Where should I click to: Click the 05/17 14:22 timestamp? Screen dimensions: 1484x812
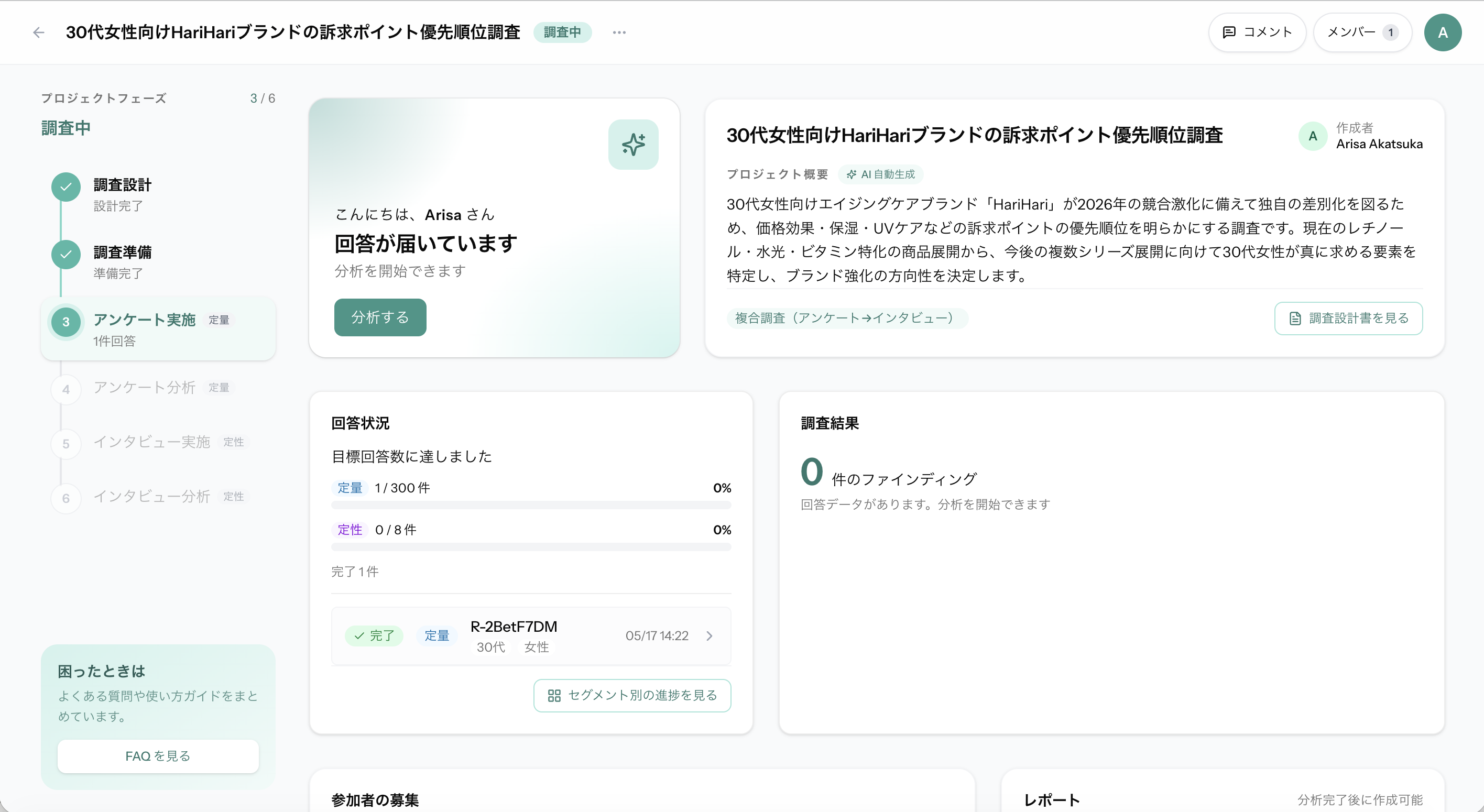point(657,636)
